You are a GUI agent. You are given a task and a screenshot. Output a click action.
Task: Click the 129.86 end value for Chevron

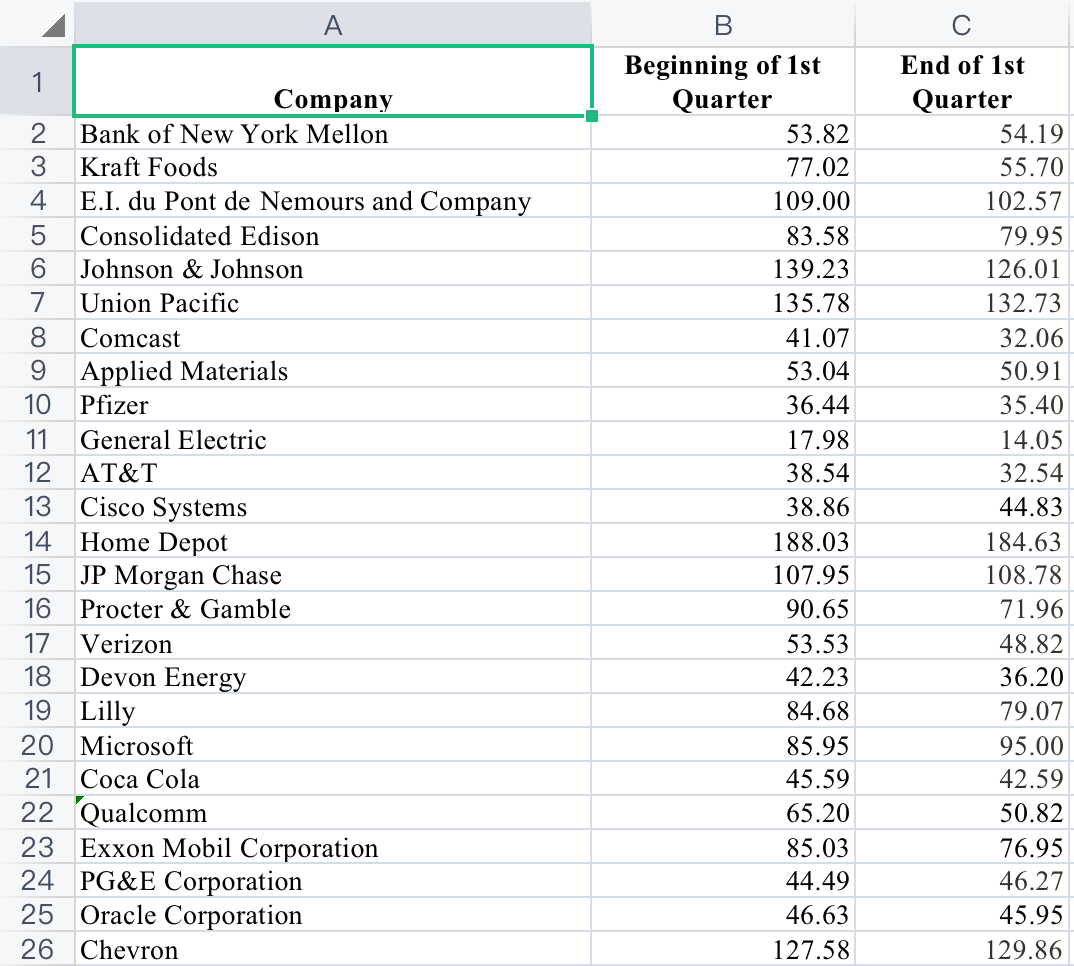963,949
